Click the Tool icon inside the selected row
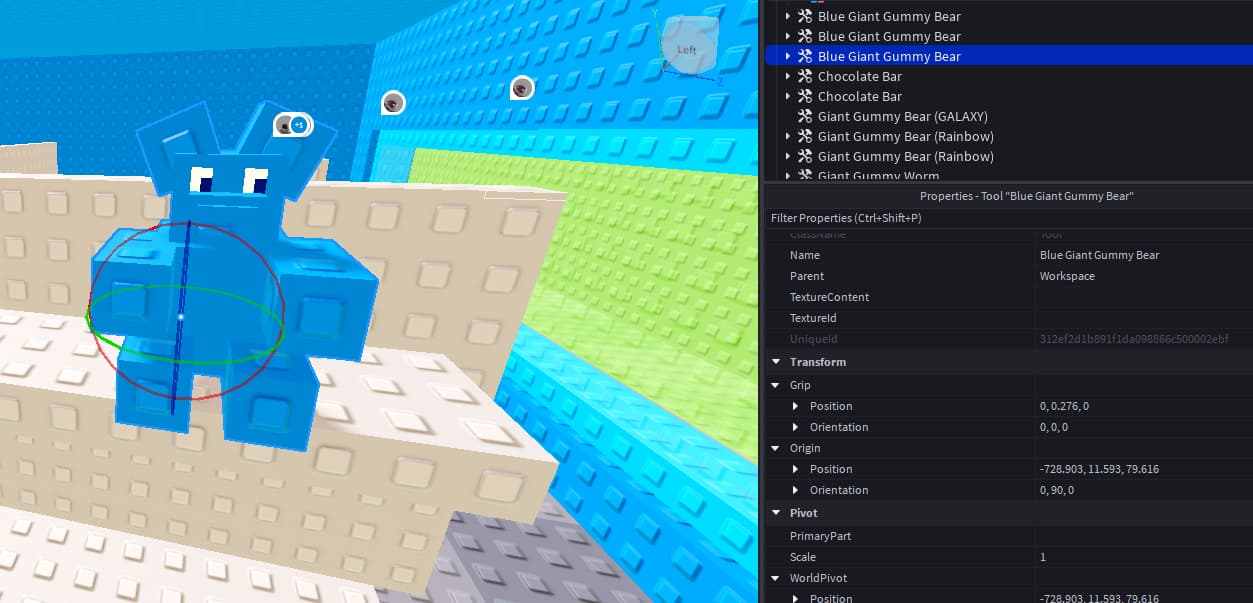This screenshot has height=603, width=1253. (x=803, y=56)
